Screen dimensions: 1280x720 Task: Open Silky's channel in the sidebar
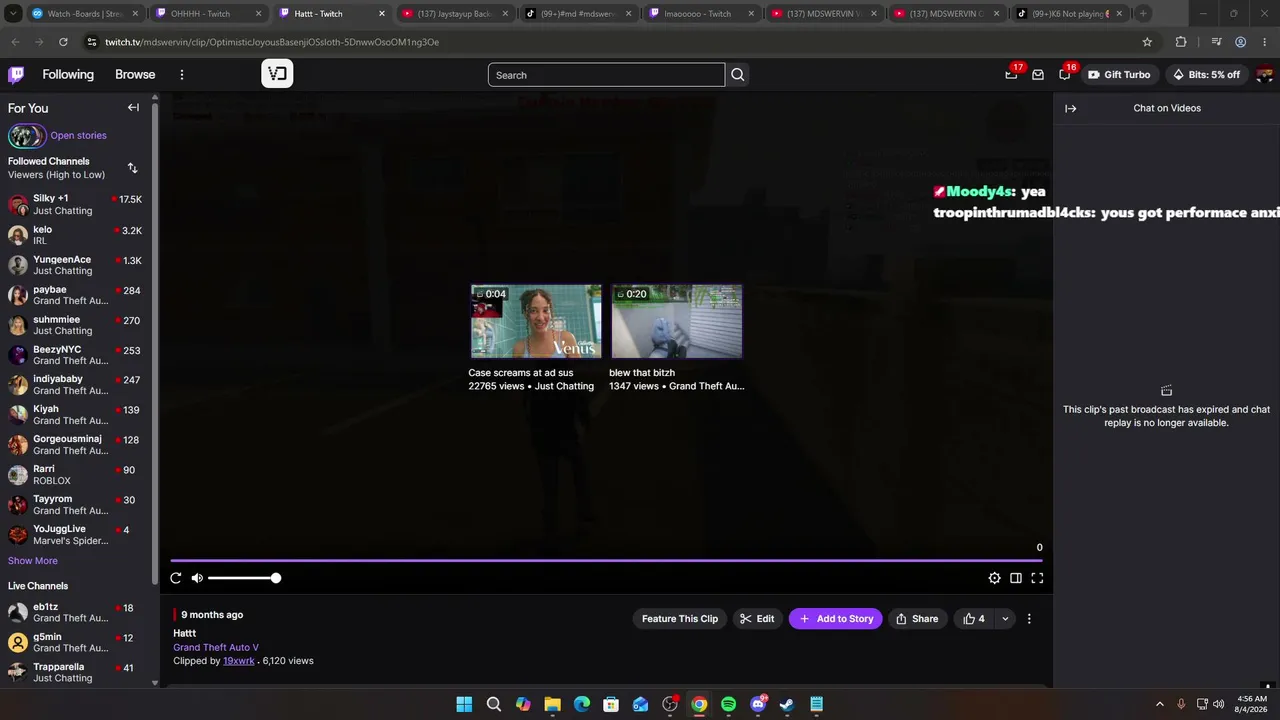click(x=76, y=205)
